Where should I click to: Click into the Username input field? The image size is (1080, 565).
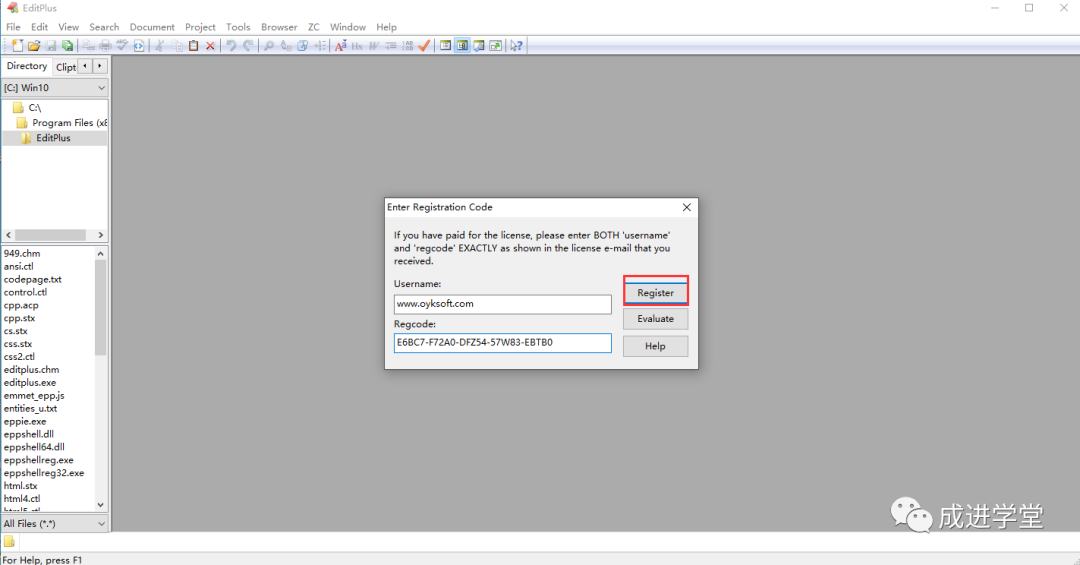tap(502, 304)
